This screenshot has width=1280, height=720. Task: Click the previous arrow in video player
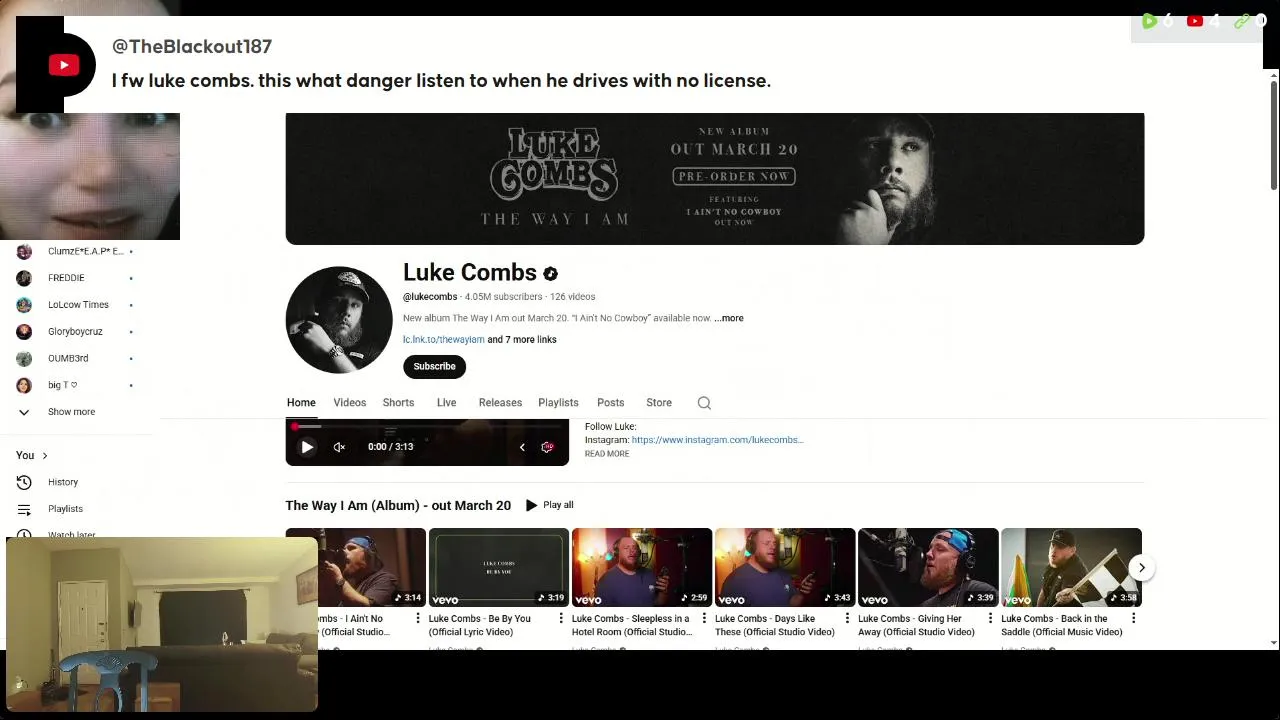coord(522,447)
